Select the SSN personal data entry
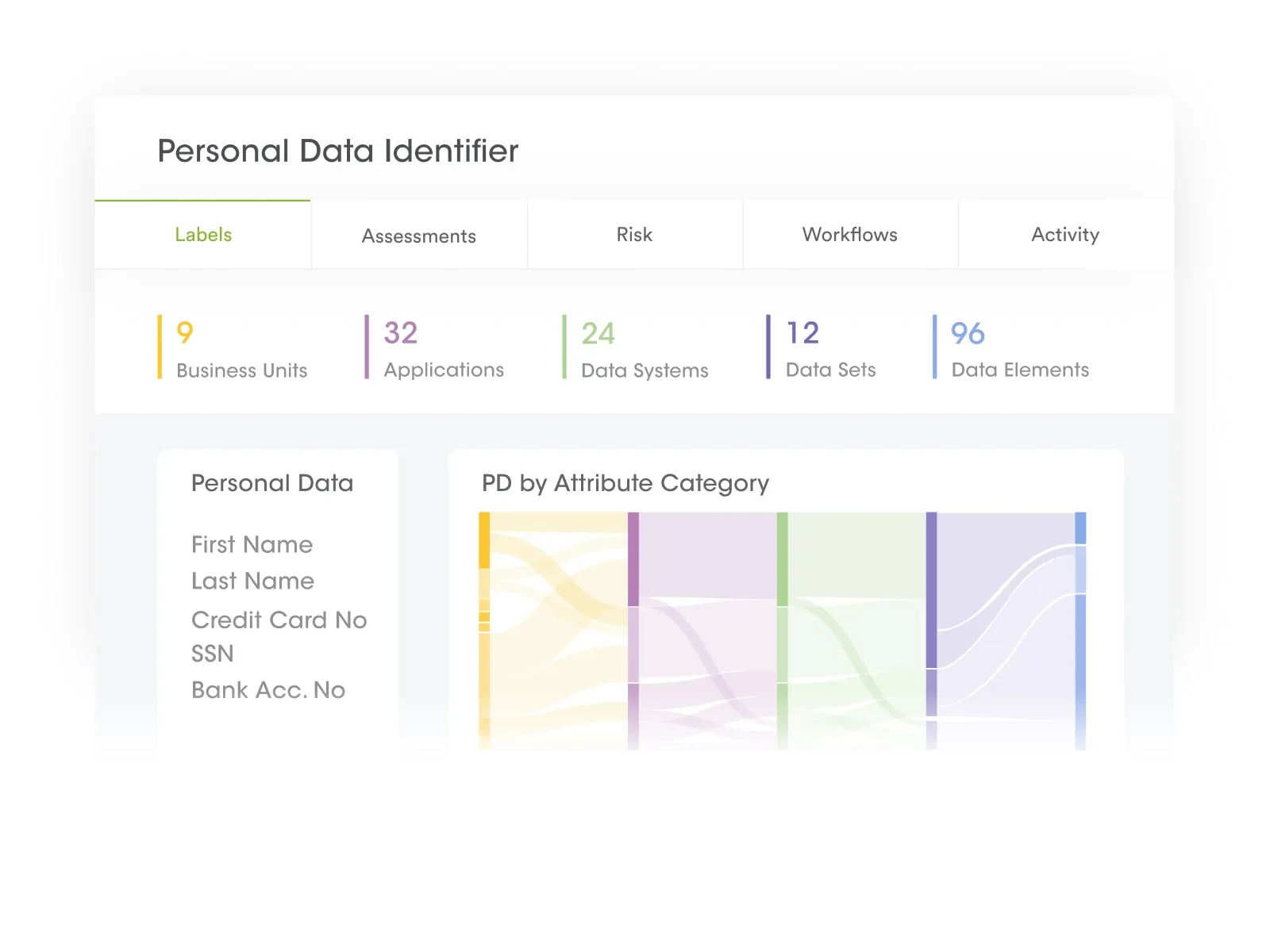Viewport: 1270px width, 952px height. click(x=213, y=654)
